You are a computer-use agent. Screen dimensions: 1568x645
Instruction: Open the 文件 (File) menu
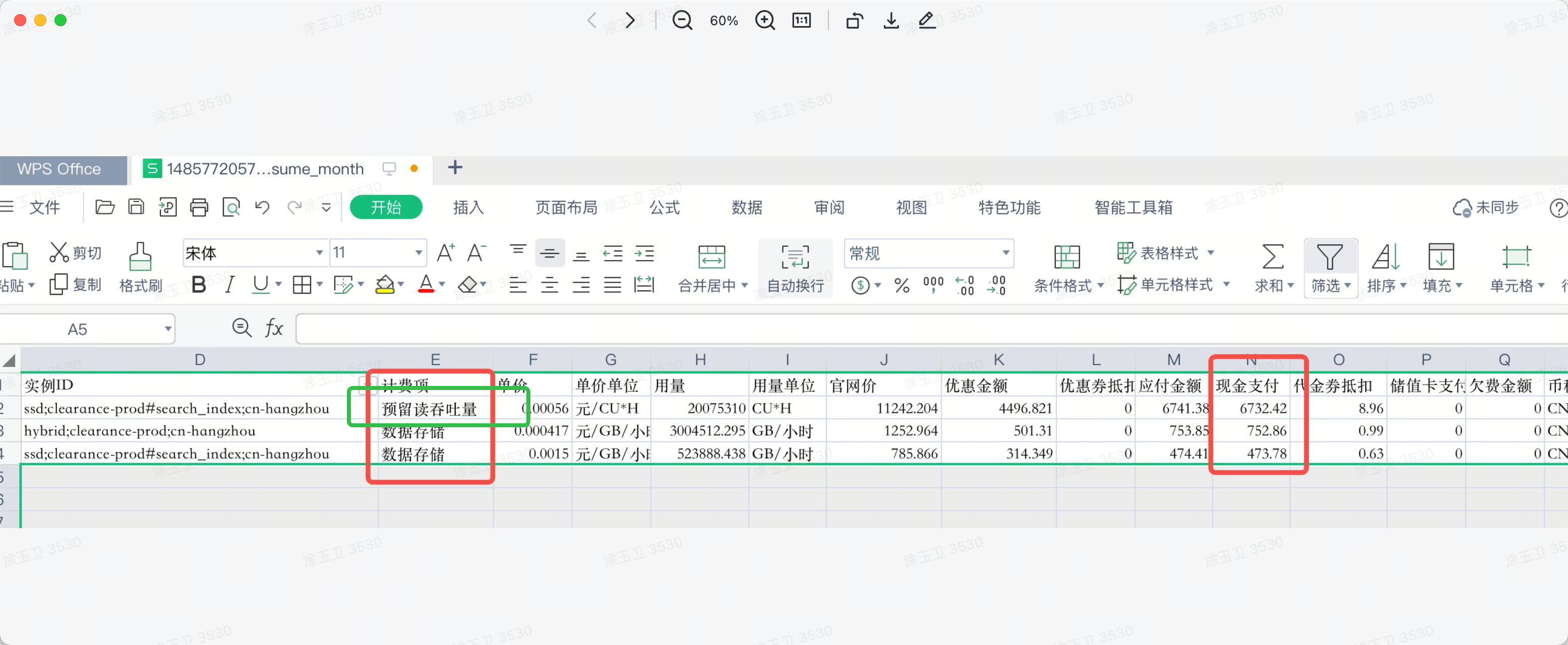tap(44, 208)
